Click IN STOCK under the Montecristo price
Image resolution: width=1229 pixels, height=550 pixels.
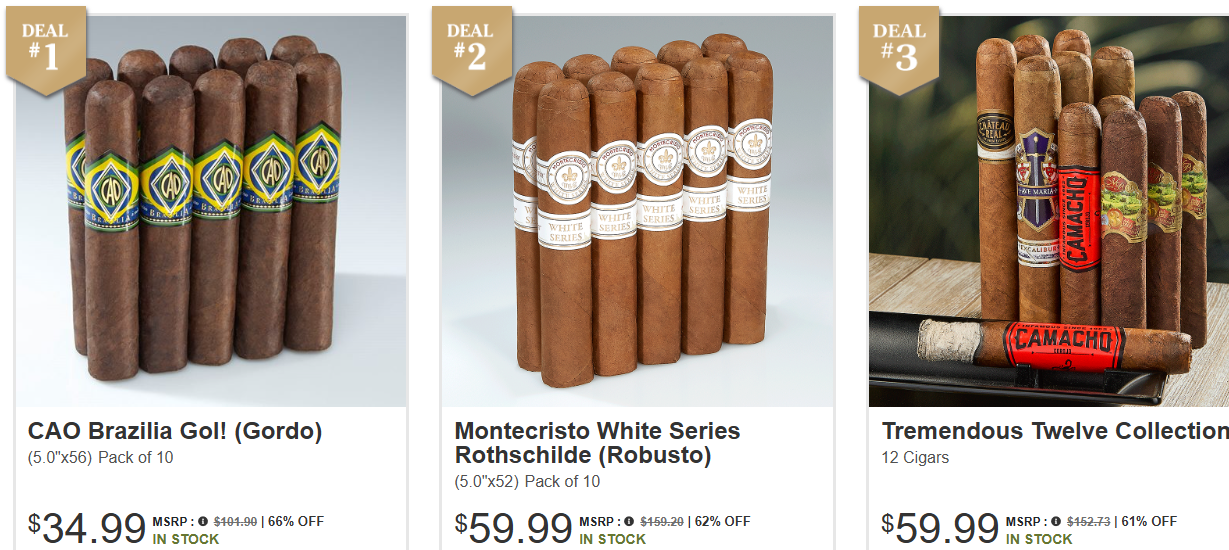[613, 539]
